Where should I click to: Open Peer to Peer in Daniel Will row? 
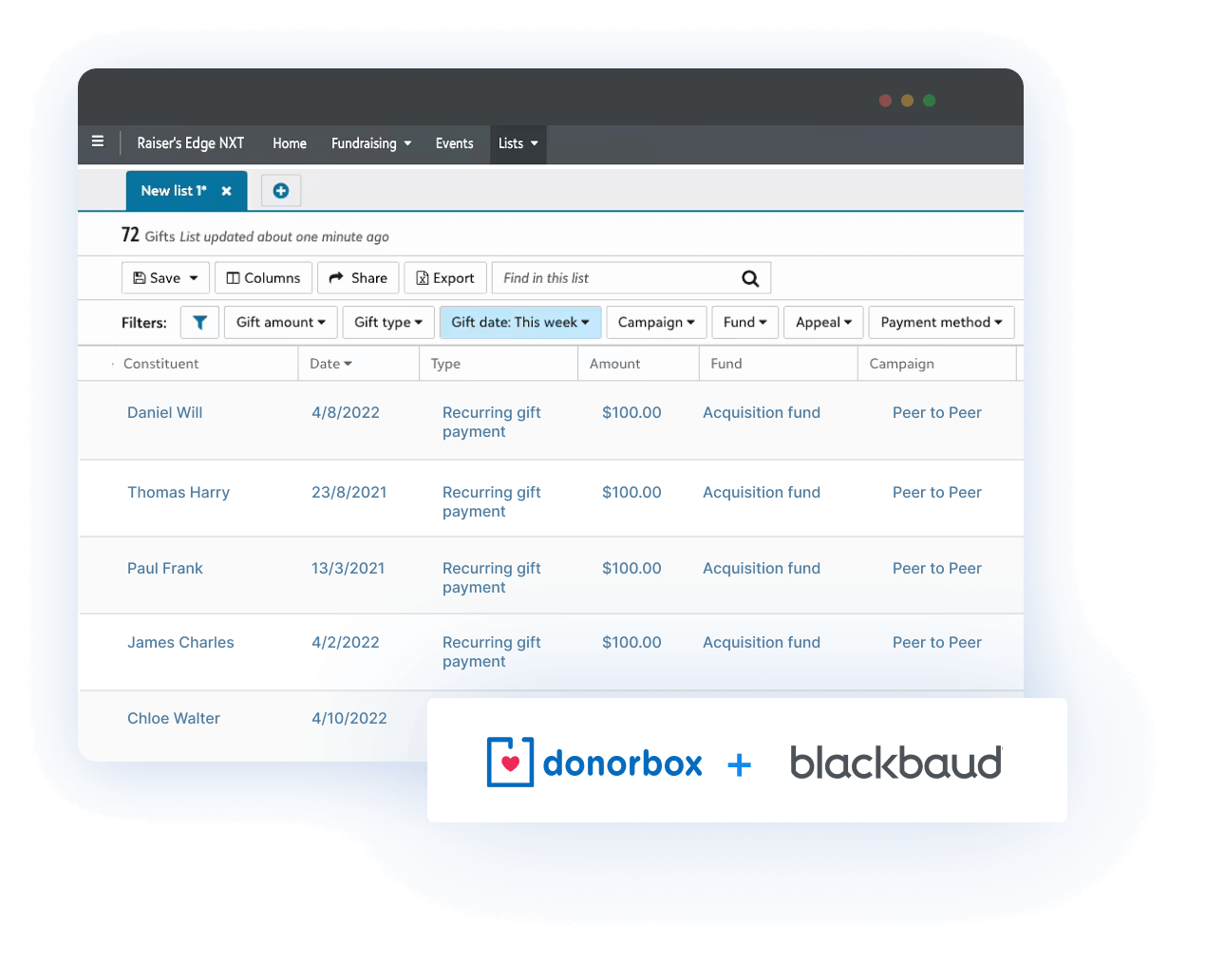click(937, 413)
